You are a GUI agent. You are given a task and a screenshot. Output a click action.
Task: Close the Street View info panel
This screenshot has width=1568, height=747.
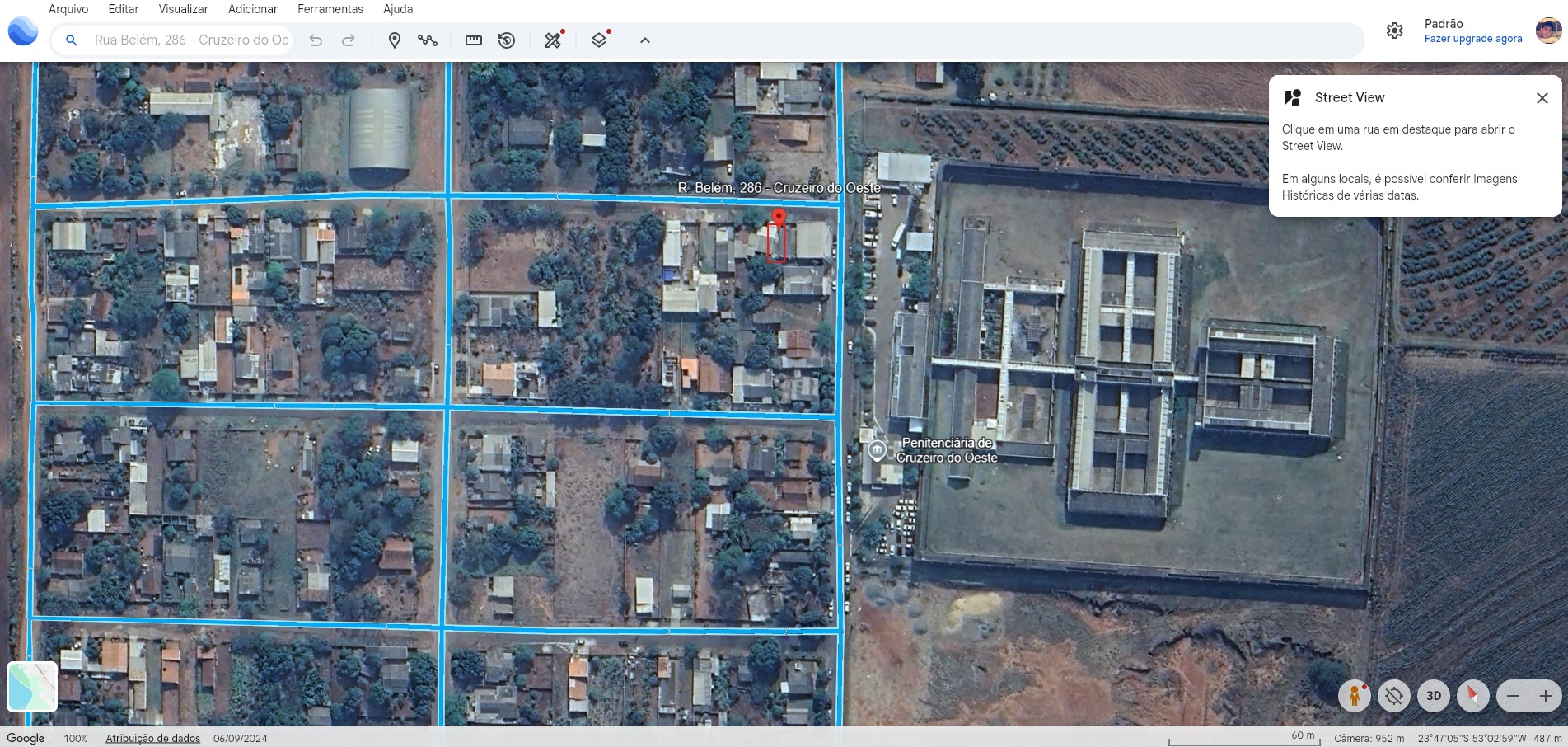[x=1542, y=97]
